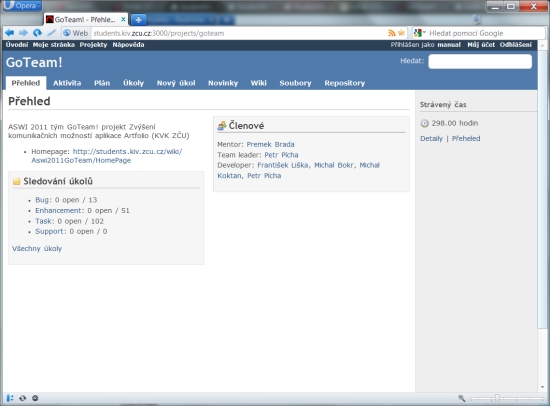The image size is (550, 406).
Task: Click the Opera Link sync icon in status bar
Action: tap(23, 398)
